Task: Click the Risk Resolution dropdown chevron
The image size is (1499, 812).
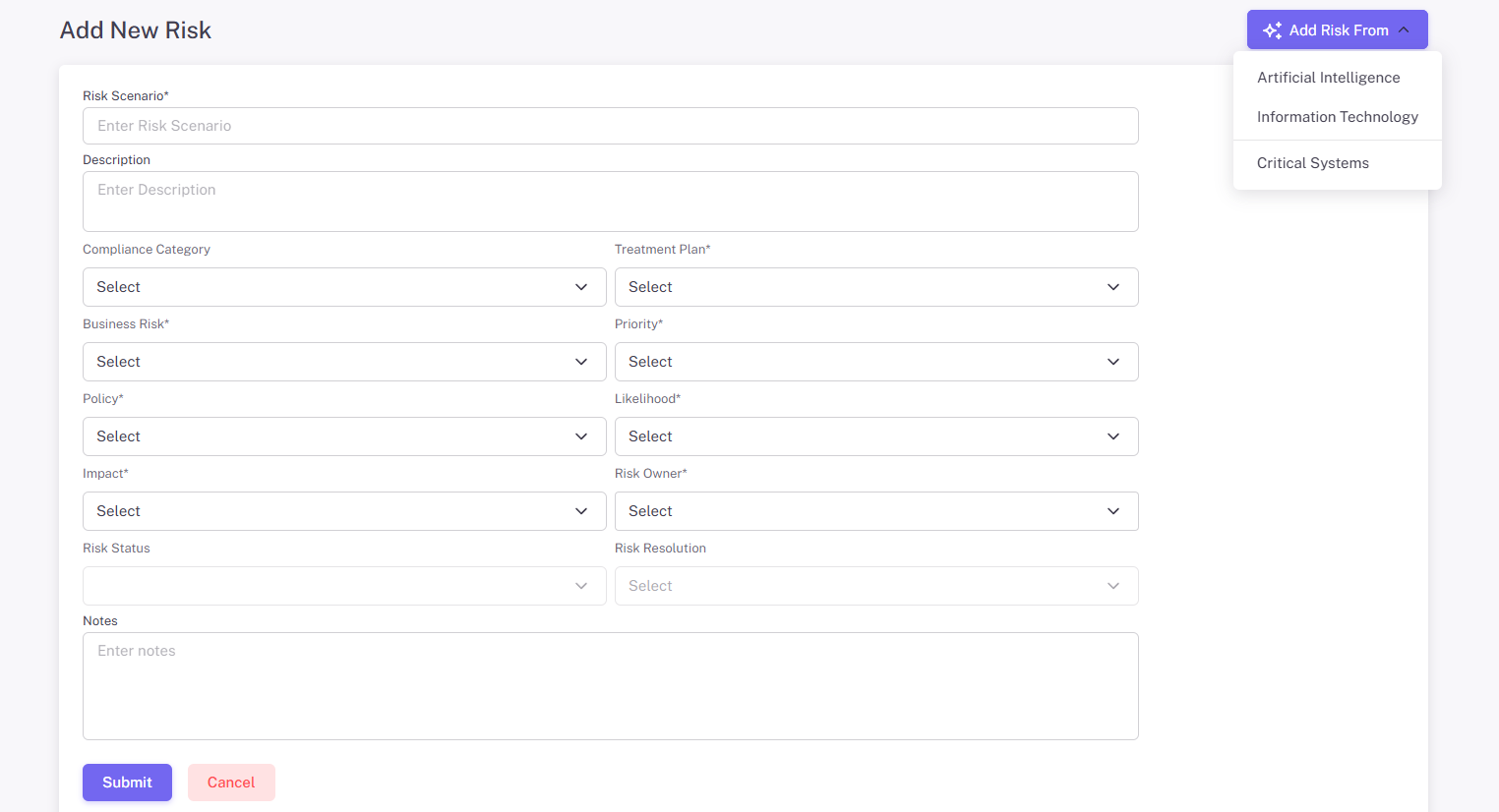Action: click(x=1112, y=586)
